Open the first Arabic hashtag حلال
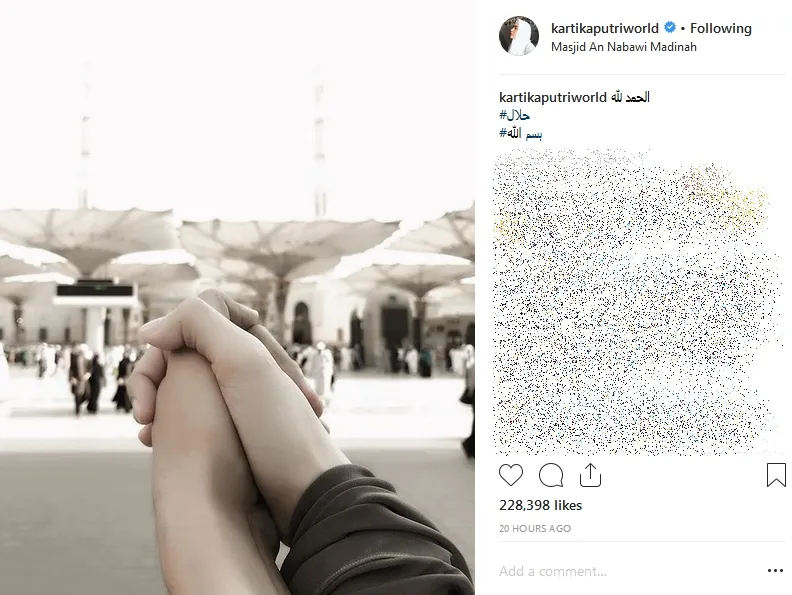 pos(515,115)
